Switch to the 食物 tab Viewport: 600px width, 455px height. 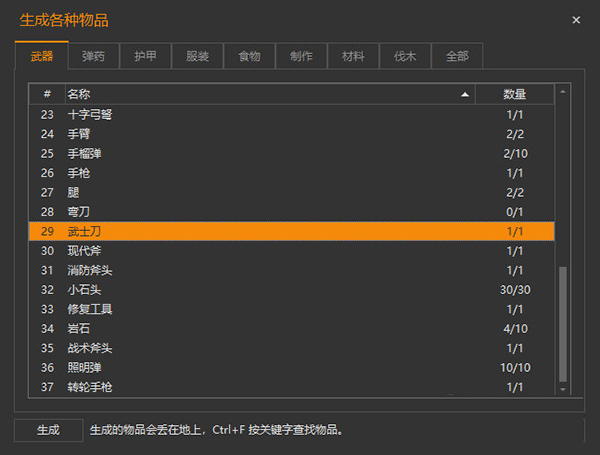coord(249,57)
